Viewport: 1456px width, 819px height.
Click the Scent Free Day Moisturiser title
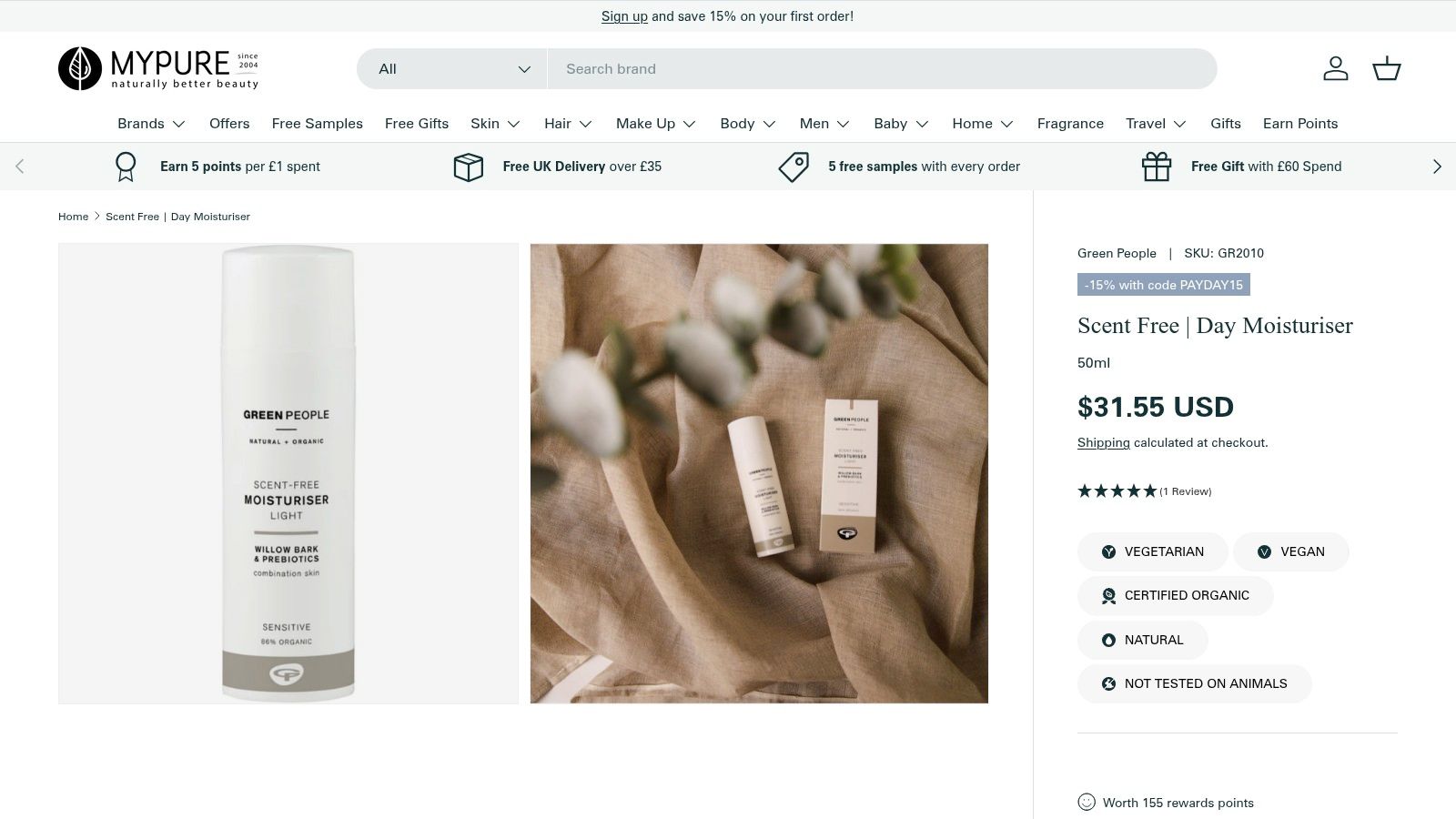[x=1215, y=326]
